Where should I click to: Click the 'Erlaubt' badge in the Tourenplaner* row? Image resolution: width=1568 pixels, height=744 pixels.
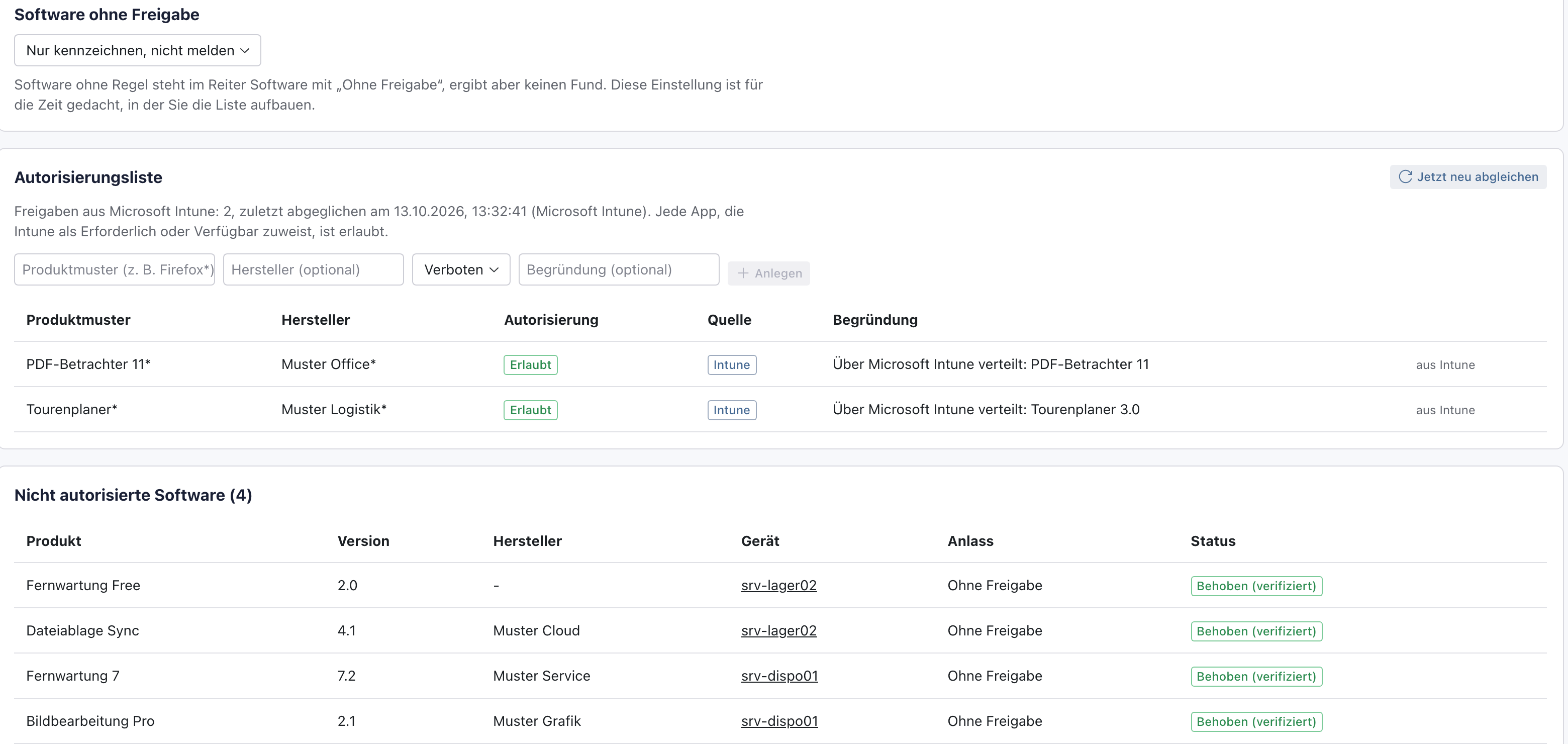(x=530, y=410)
